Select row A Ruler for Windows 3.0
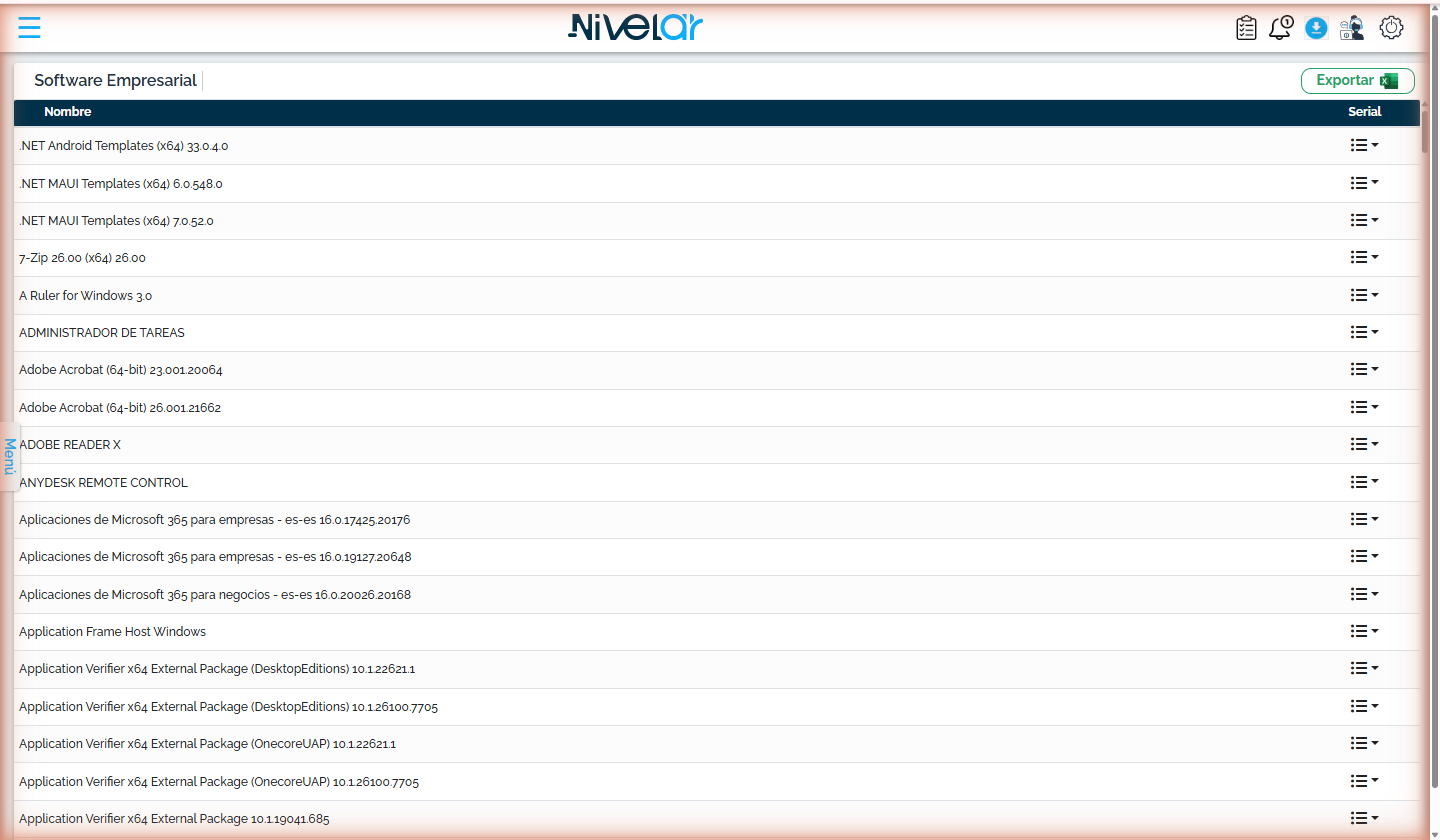1440x840 pixels. coord(716,296)
